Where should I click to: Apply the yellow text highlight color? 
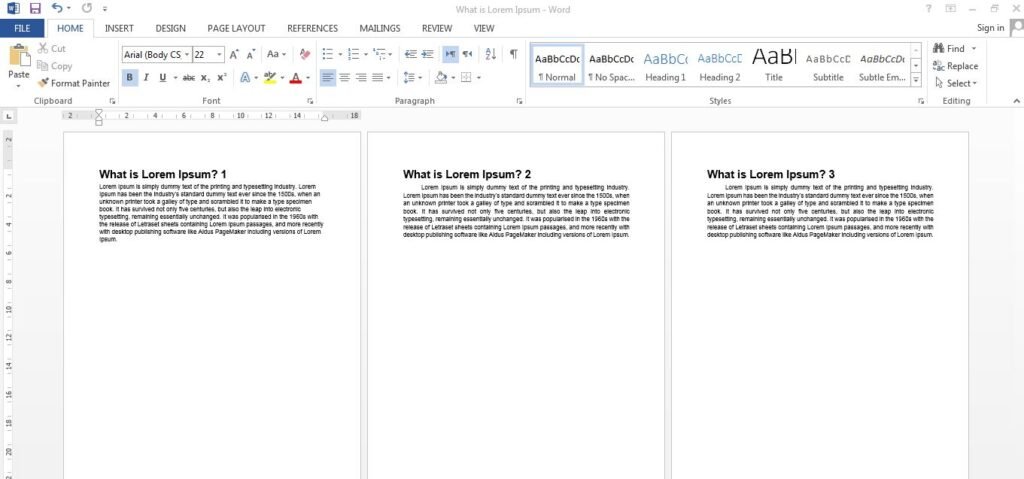[x=270, y=77]
